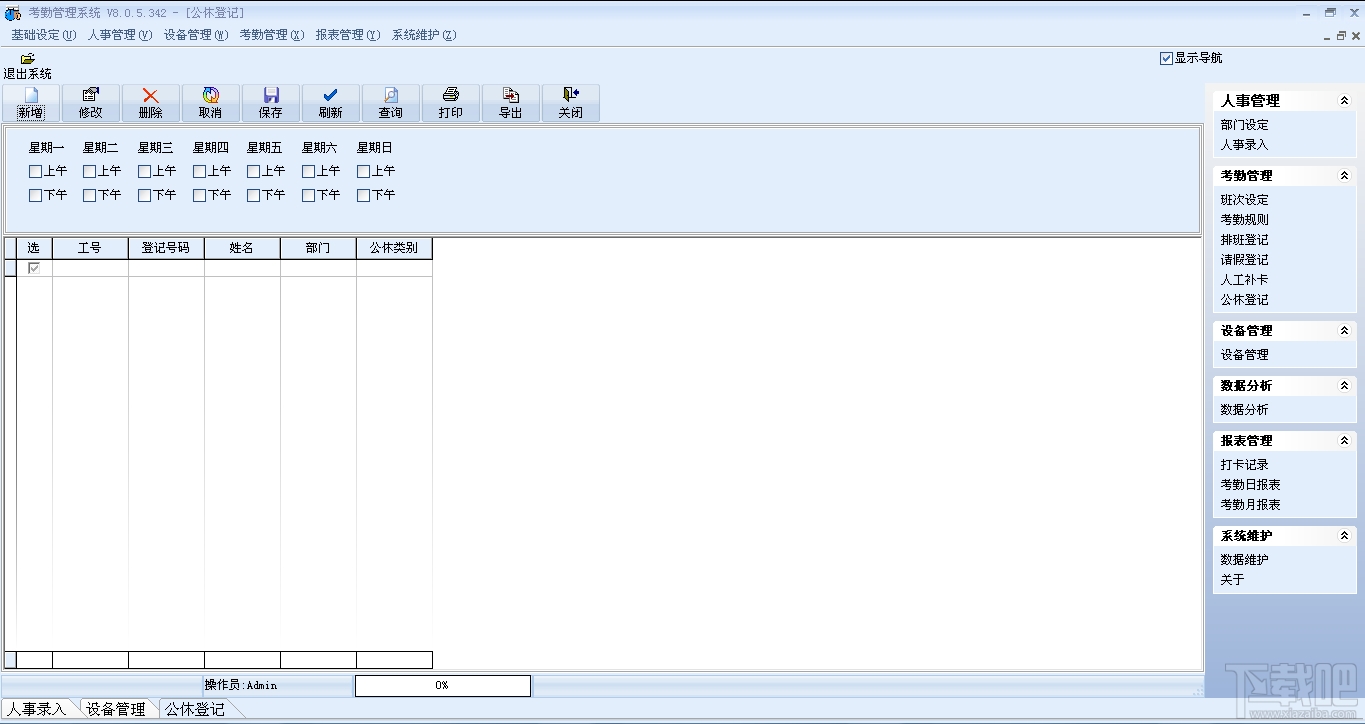Collapse the 人事管理 navigation section chevron
The height and width of the screenshot is (724, 1365).
coord(1345,100)
